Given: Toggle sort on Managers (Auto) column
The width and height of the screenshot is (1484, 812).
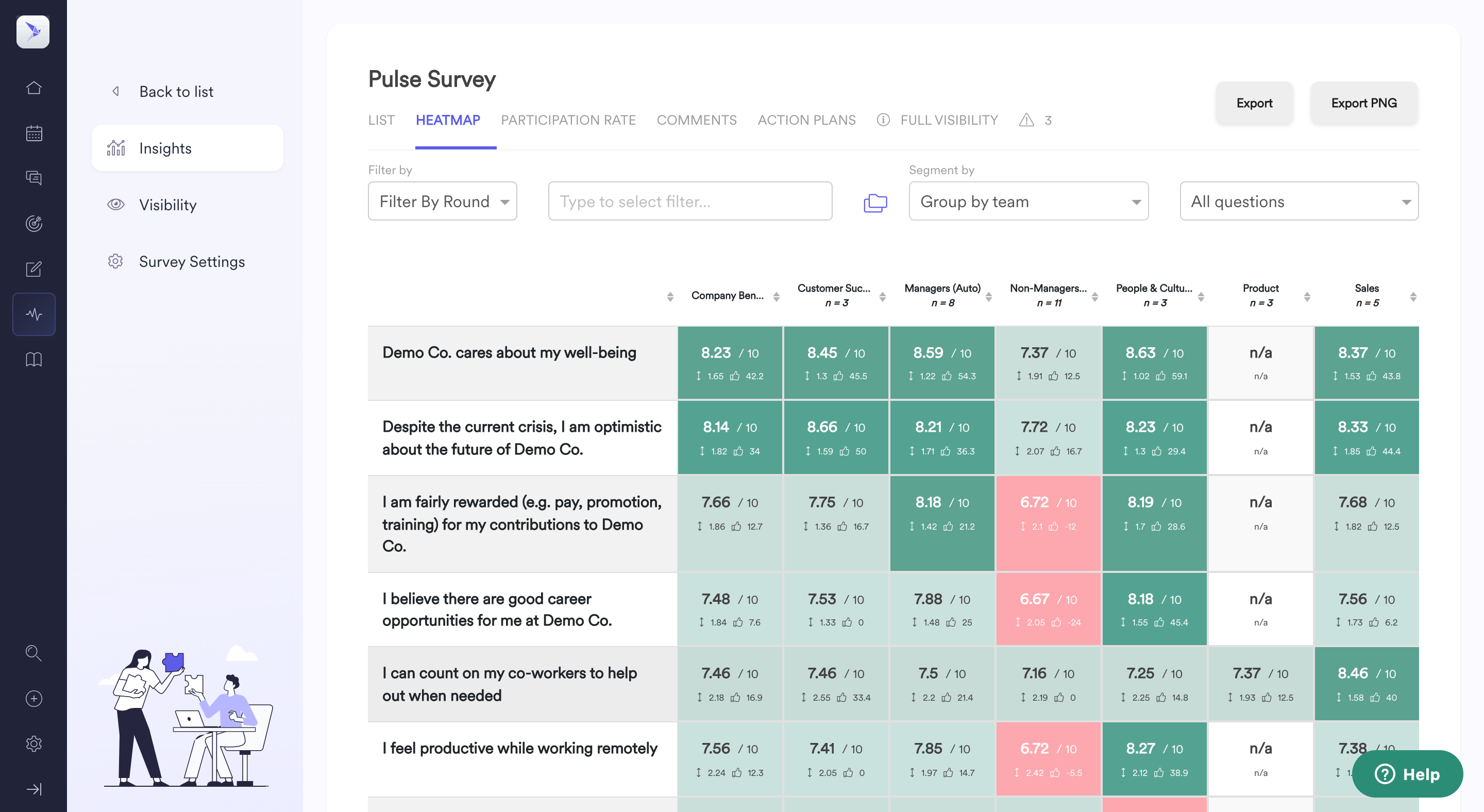Looking at the screenshot, I should tap(989, 297).
